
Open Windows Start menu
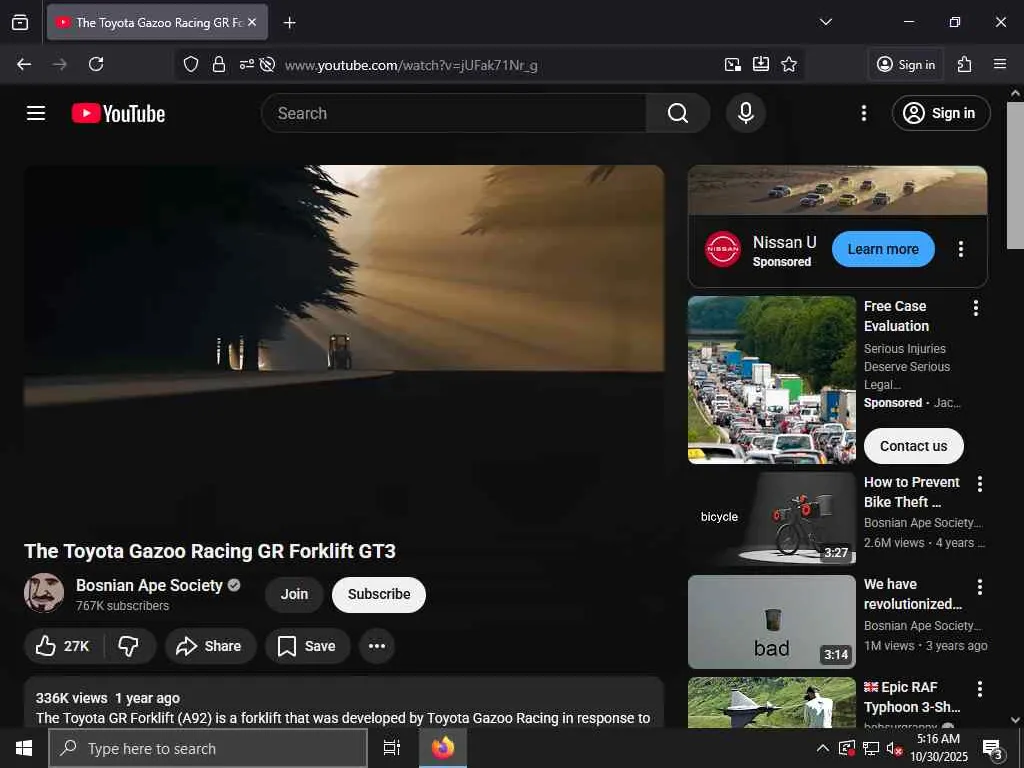point(24,748)
